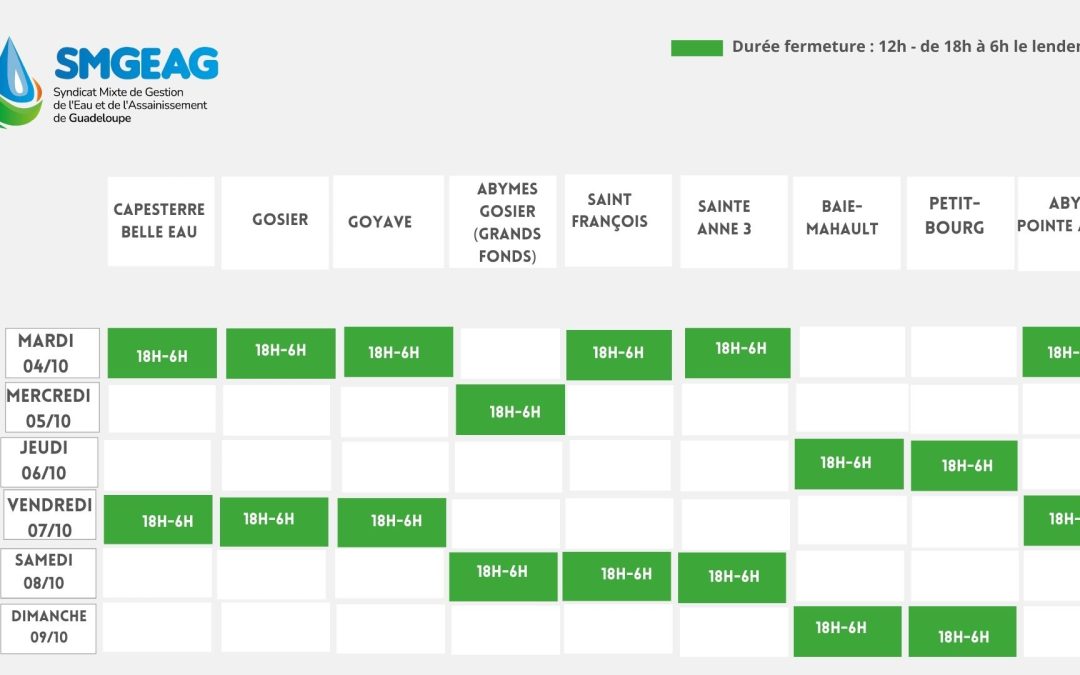The height and width of the screenshot is (675, 1080).
Task: Click the Mardi 04/10 row label
Action: (x=52, y=353)
